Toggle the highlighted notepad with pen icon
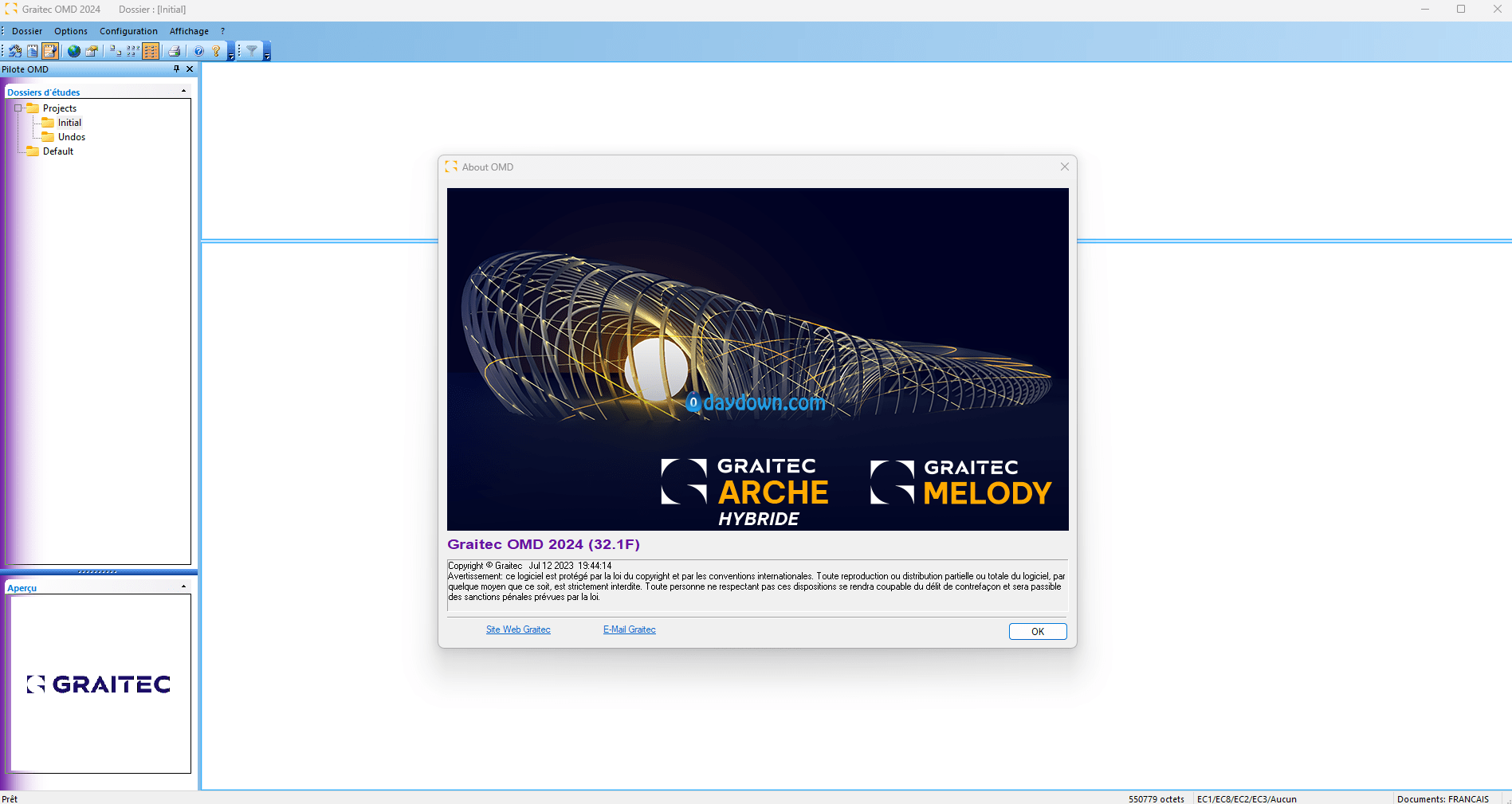The width and height of the screenshot is (1512, 804). point(50,51)
